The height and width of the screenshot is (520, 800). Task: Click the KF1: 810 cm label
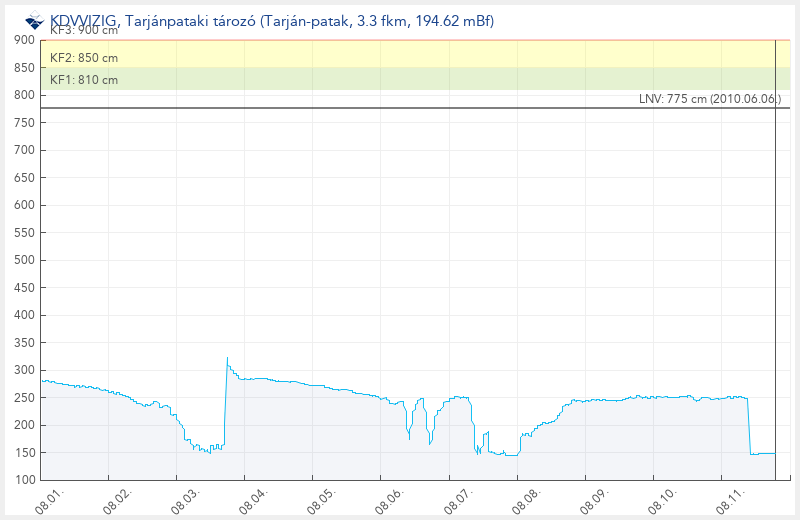coord(84,80)
